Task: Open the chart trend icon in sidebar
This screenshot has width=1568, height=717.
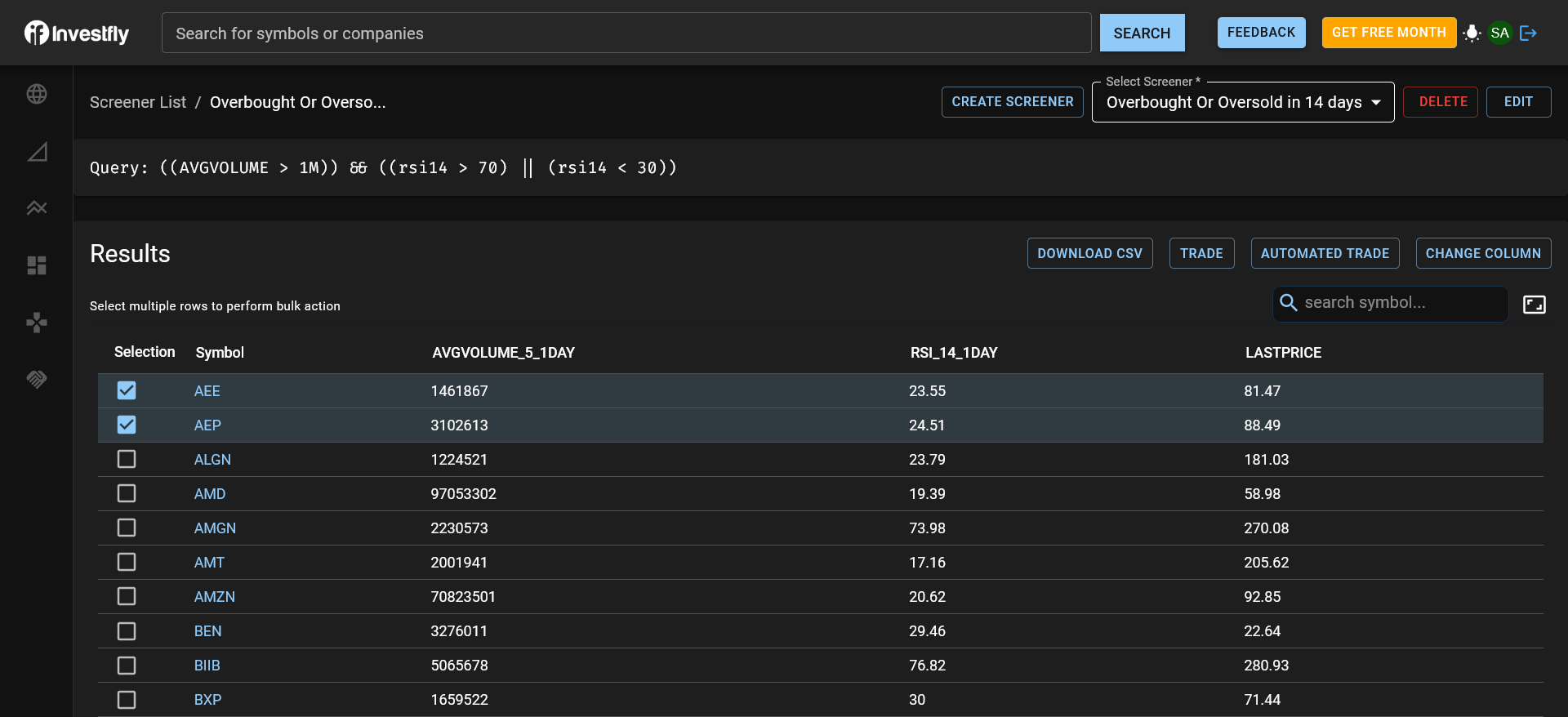Action: coord(37,208)
